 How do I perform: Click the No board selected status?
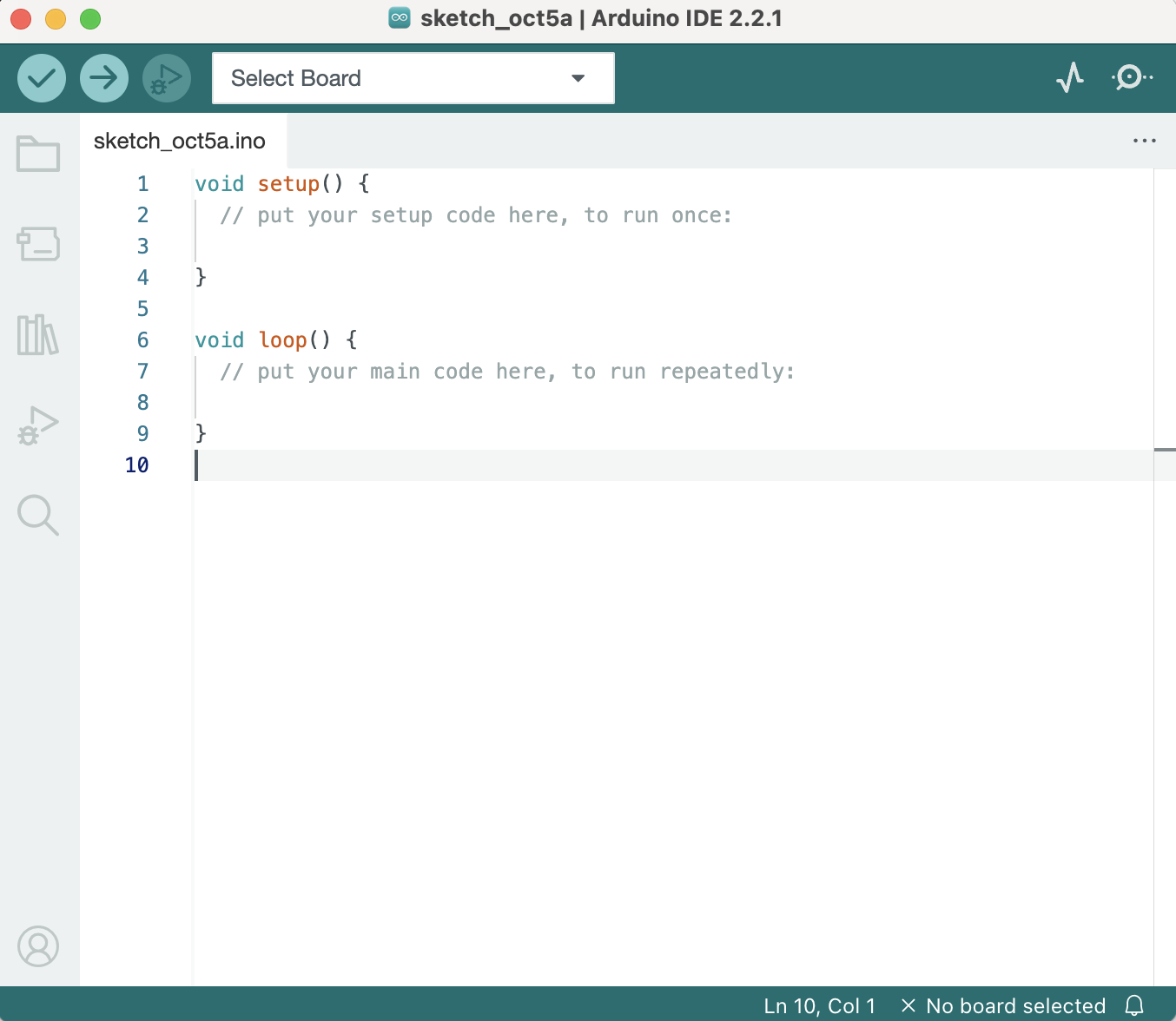coord(1003,1005)
